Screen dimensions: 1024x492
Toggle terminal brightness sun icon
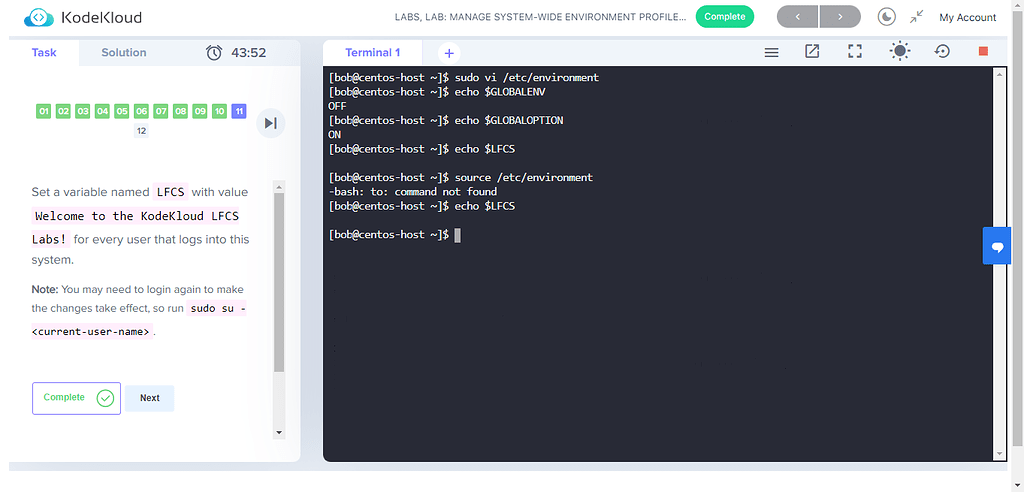click(900, 52)
